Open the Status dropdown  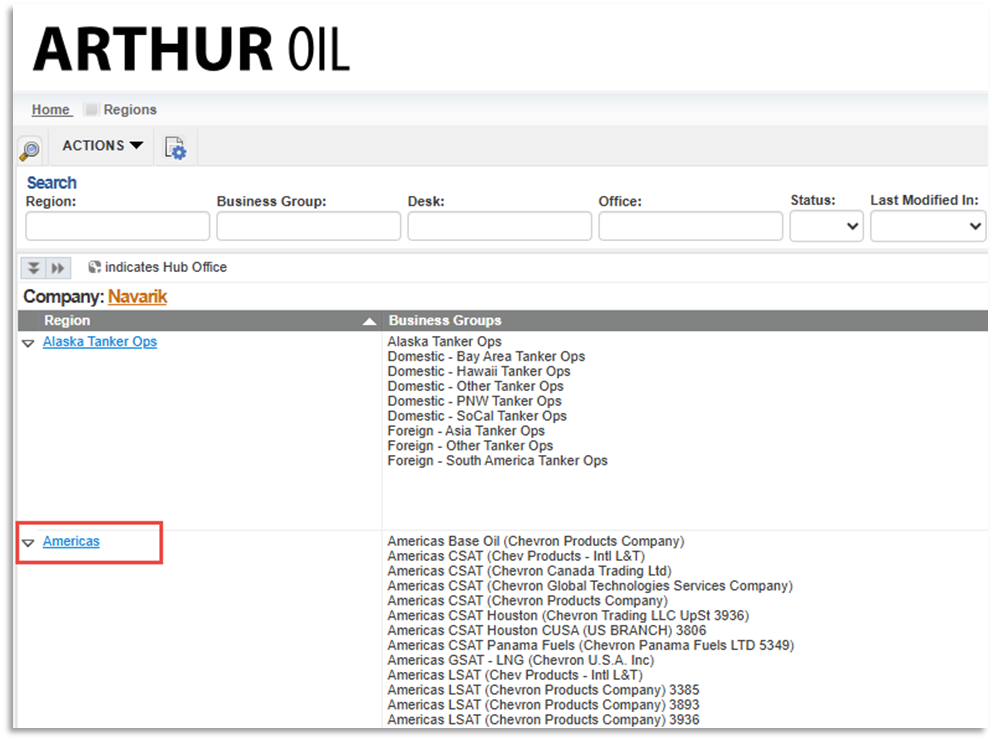[826, 227]
